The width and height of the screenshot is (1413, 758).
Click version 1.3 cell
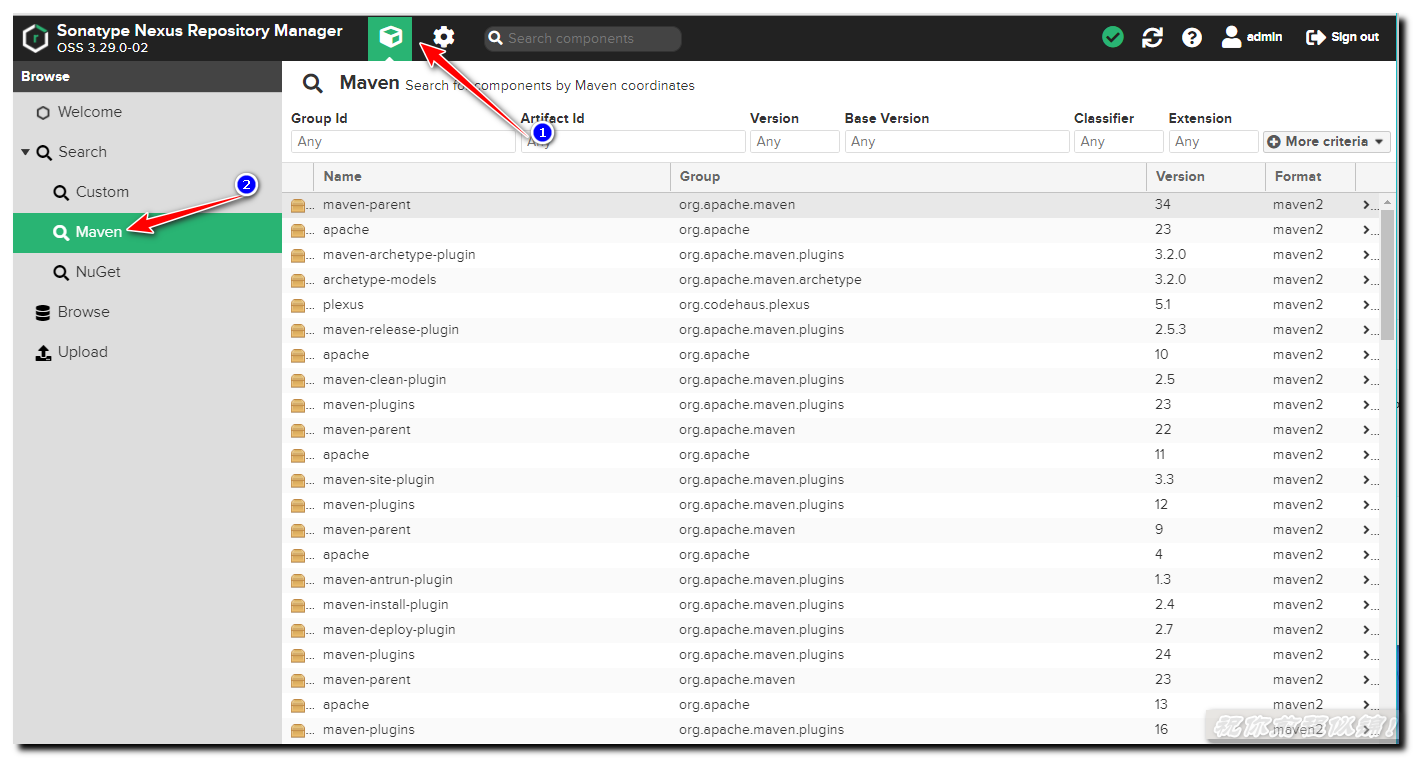click(1163, 580)
